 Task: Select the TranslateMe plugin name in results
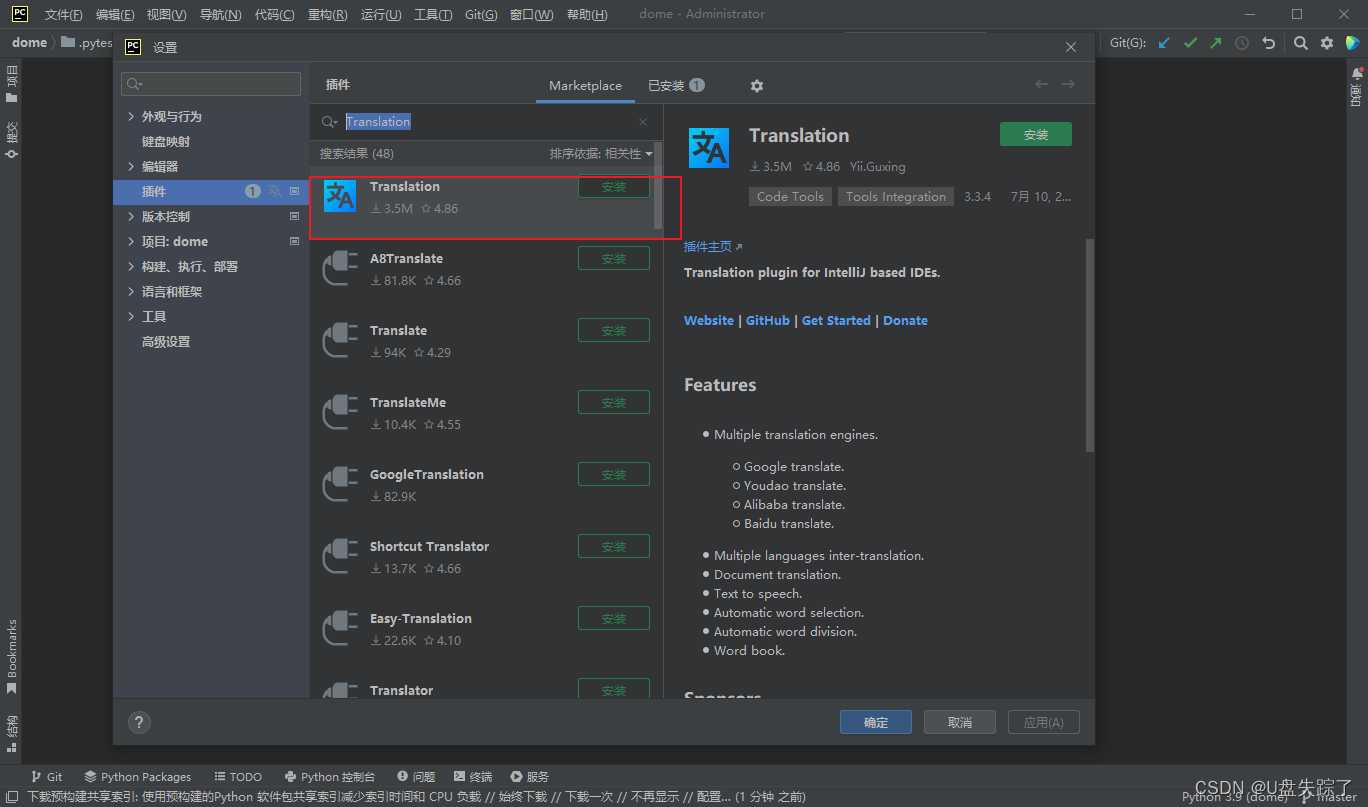click(408, 402)
